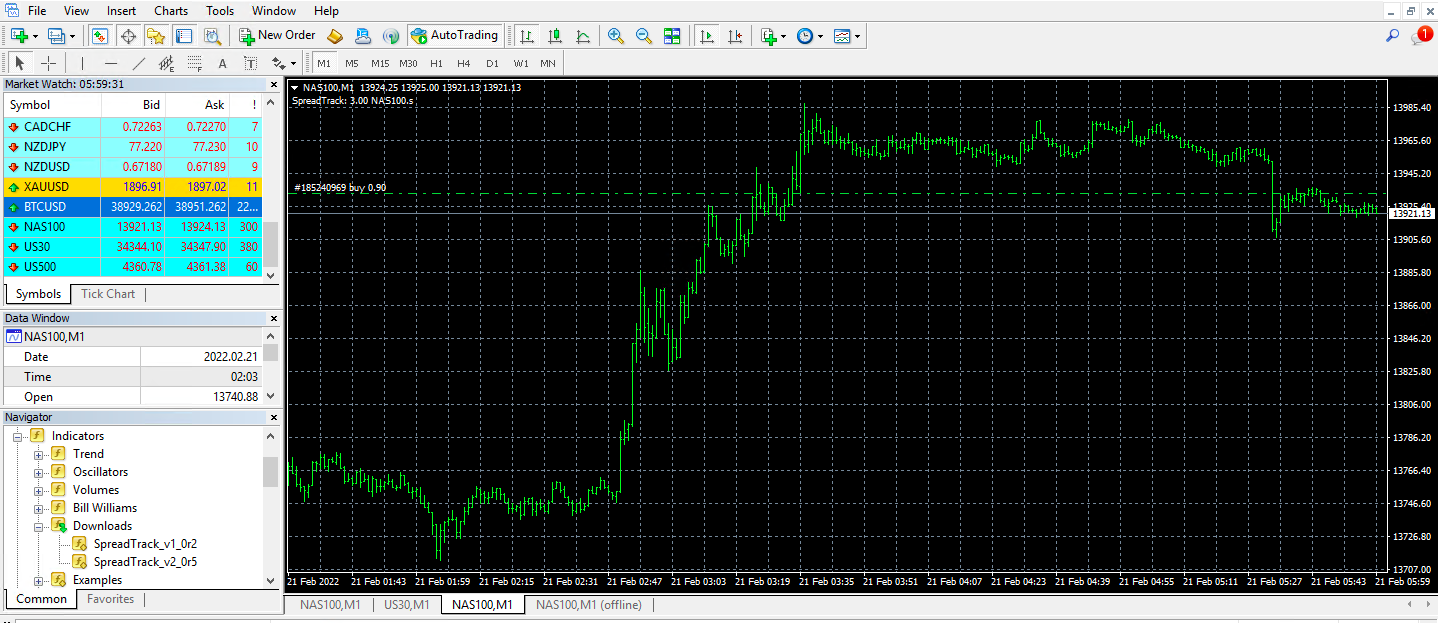Switch to the M15 timeframe
The width and height of the screenshot is (1438, 623).
(x=380, y=62)
